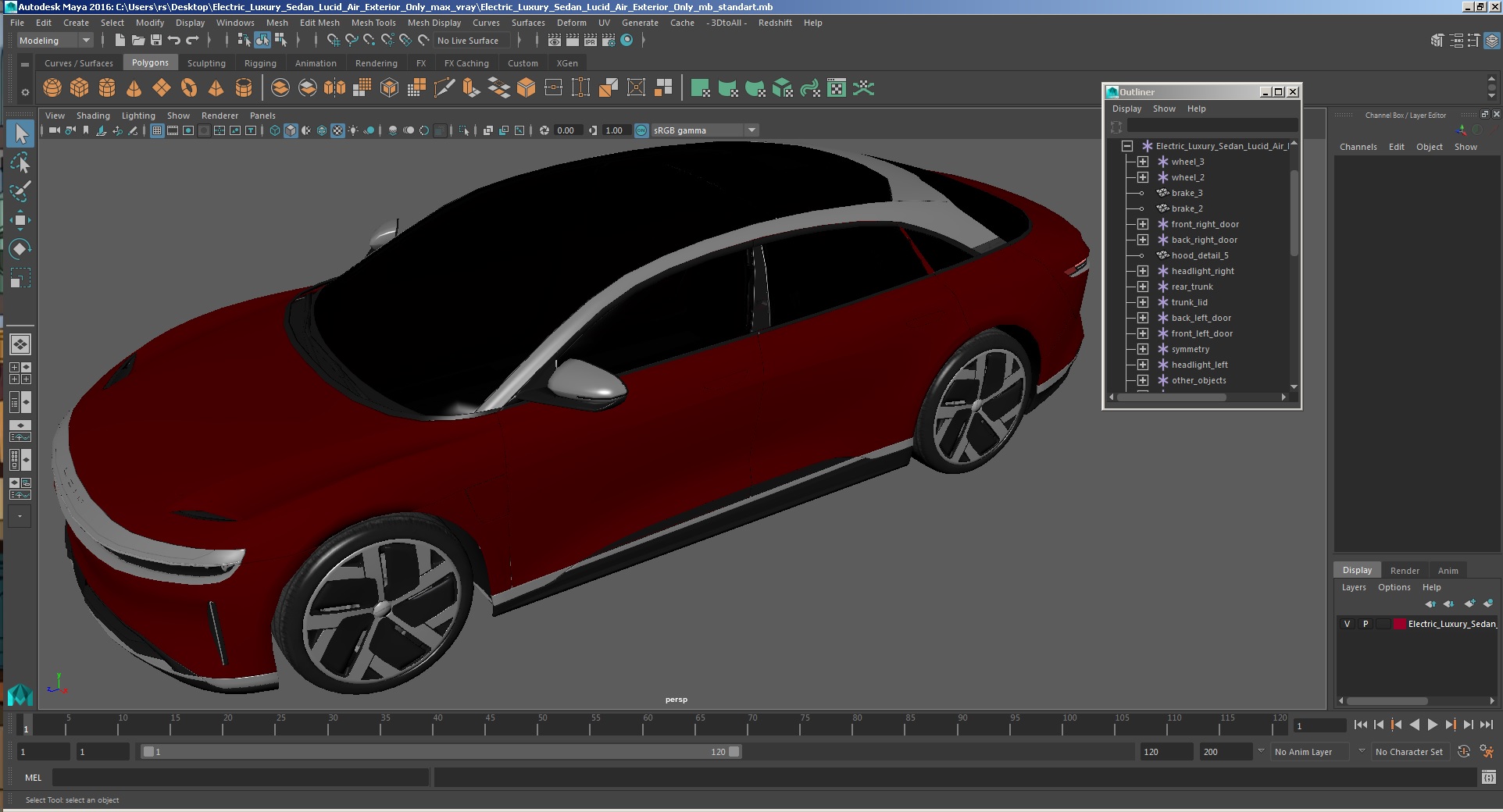The height and width of the screenshot is (812, 1503).
Task: Play animation forwards
Action: pyautogui.click(x=1432, y=725)
